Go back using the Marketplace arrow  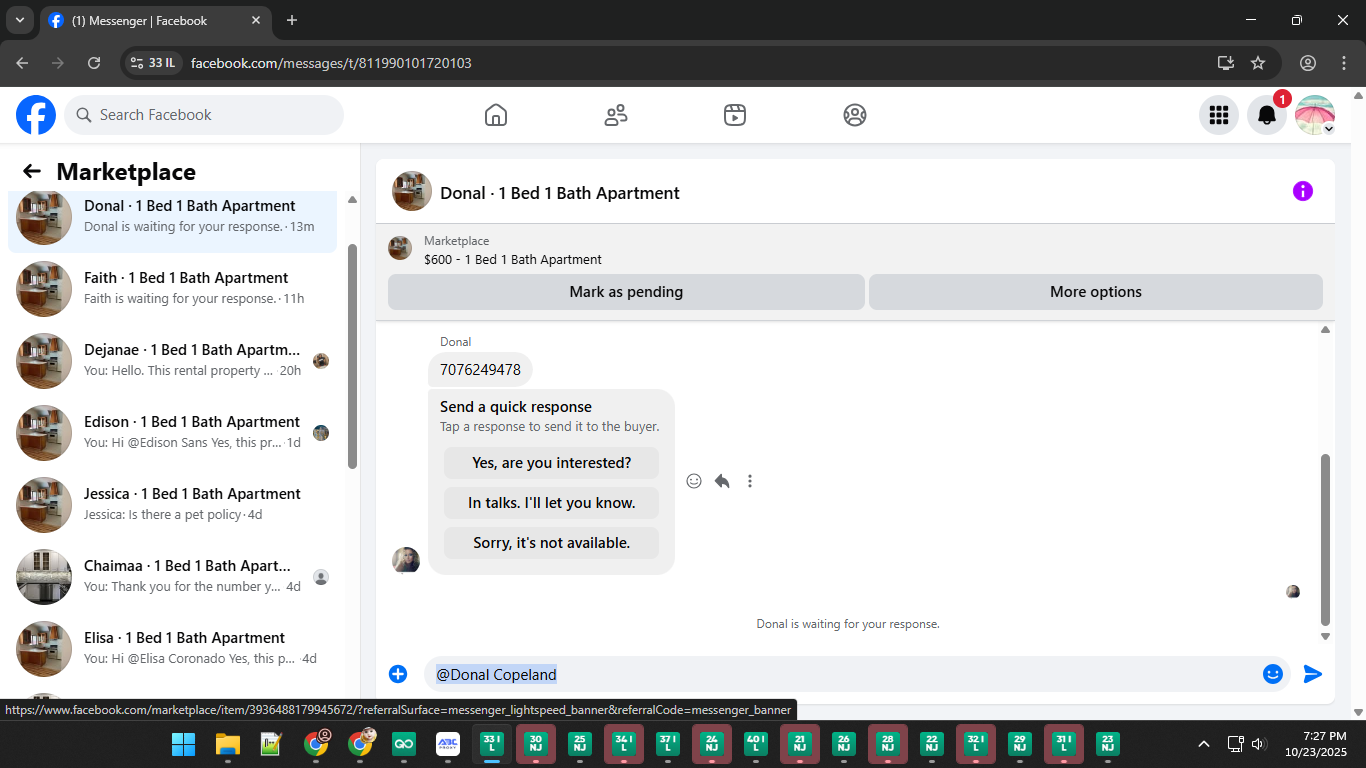(x=32, y=171)
